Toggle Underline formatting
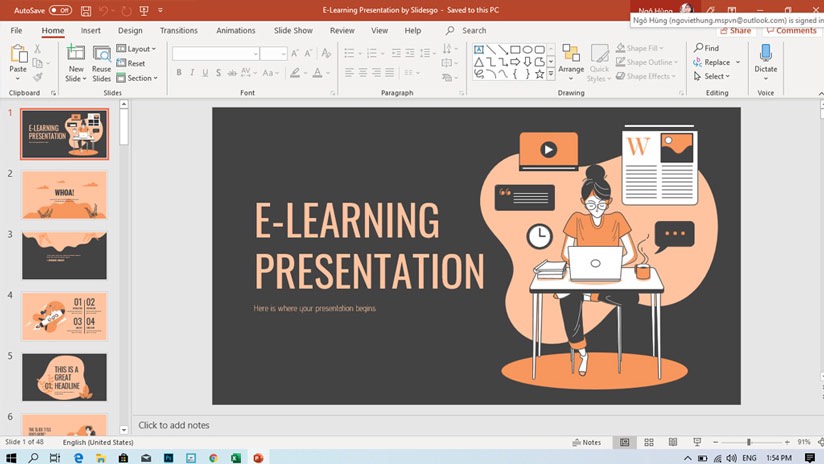 click(x=205, y=73)
